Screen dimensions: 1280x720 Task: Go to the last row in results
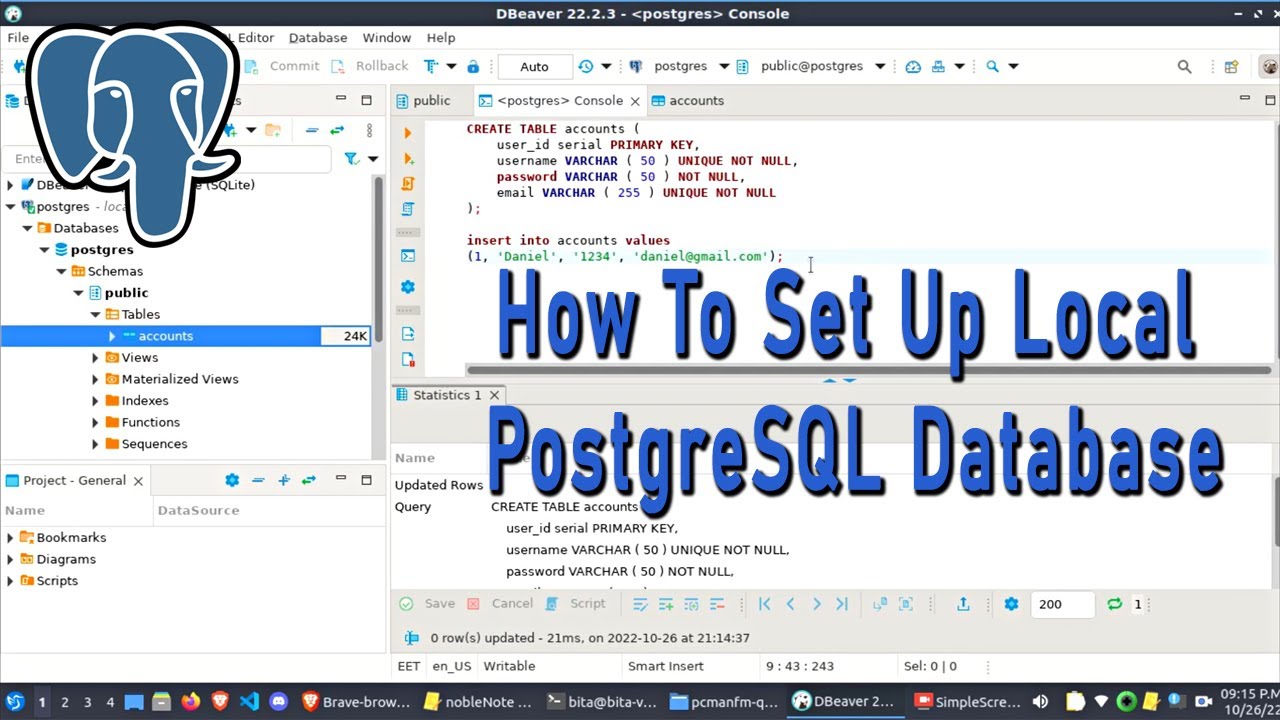point(842,604)
